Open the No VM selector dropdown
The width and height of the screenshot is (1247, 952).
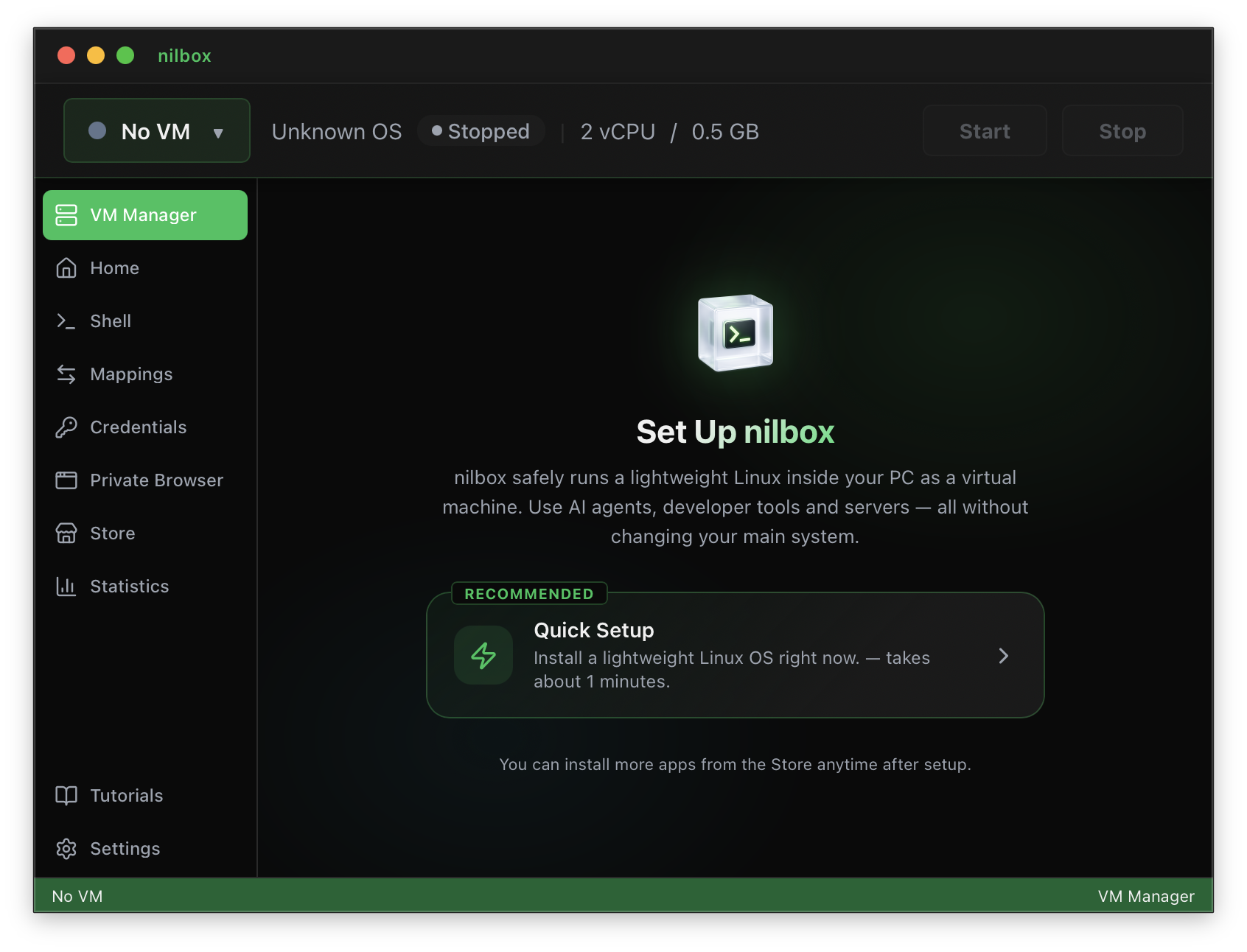[x=156, y=130]
